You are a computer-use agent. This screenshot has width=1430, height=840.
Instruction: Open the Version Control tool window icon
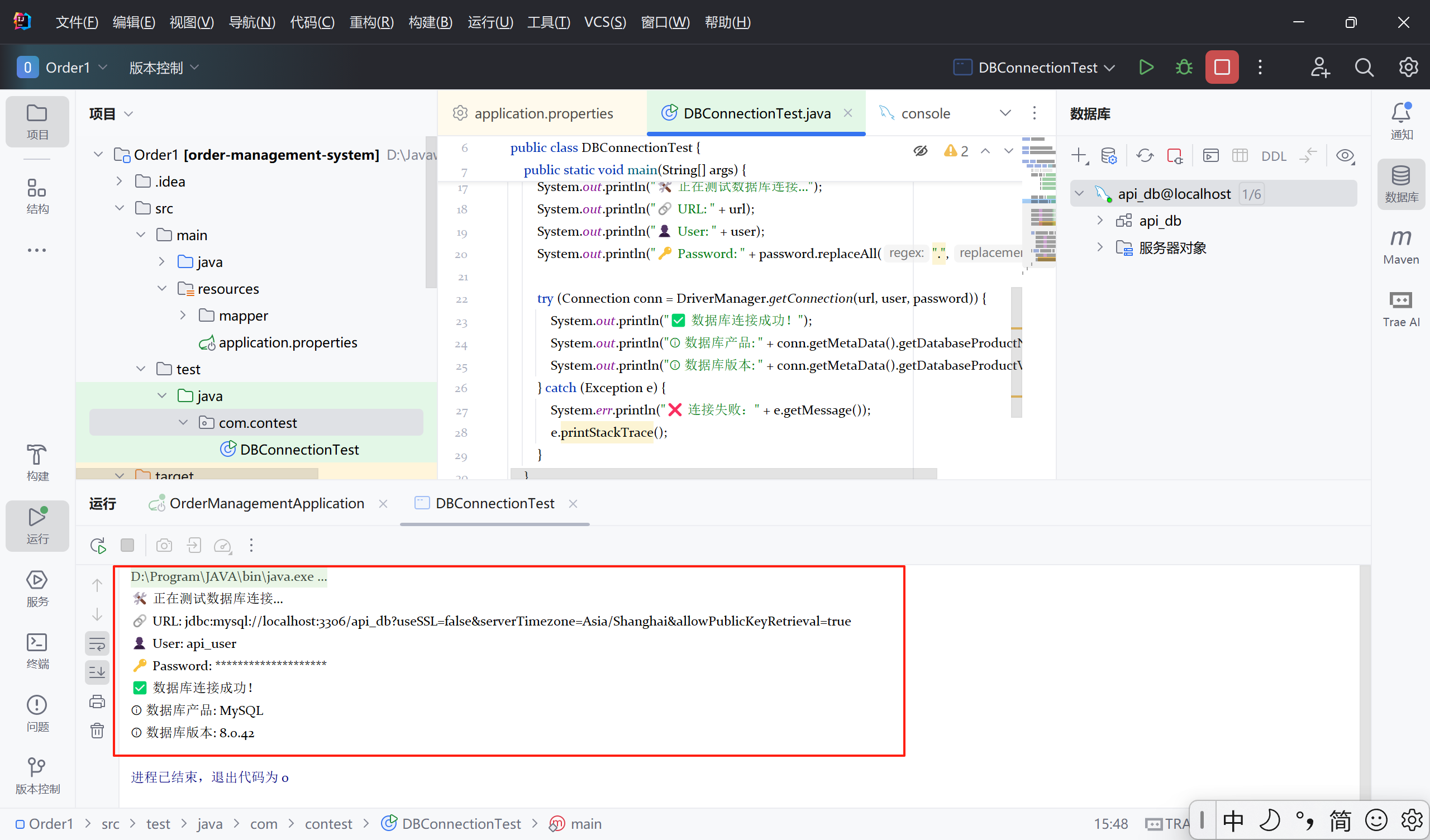click(37, 776)
